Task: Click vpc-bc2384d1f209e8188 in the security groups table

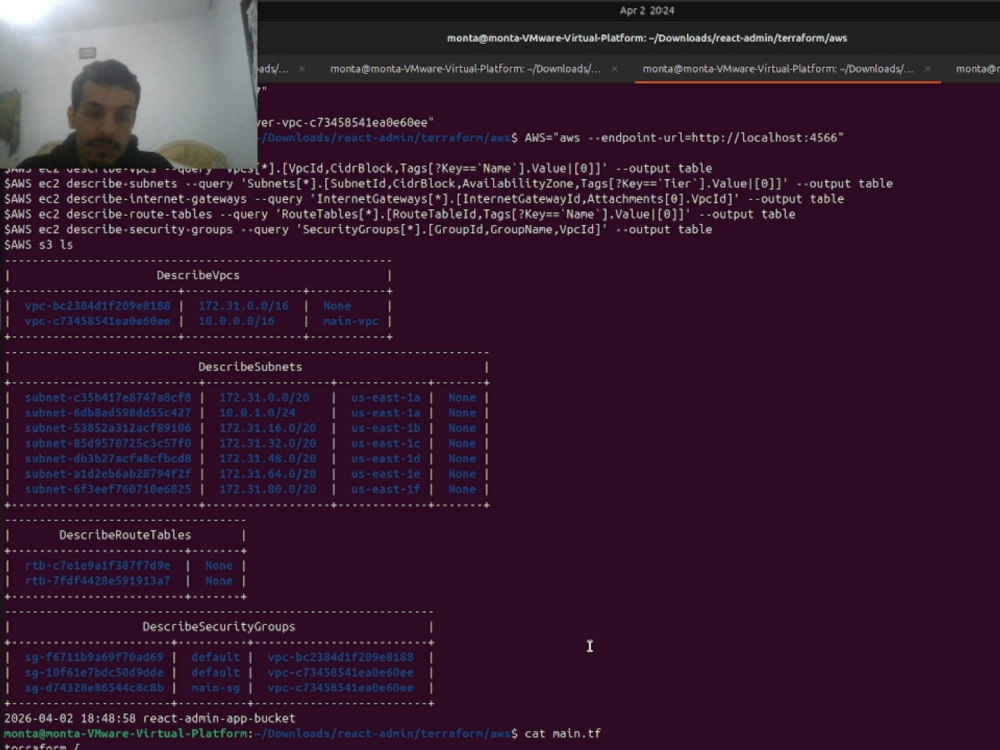Action: pyautogui.click(x=341, y=658)
